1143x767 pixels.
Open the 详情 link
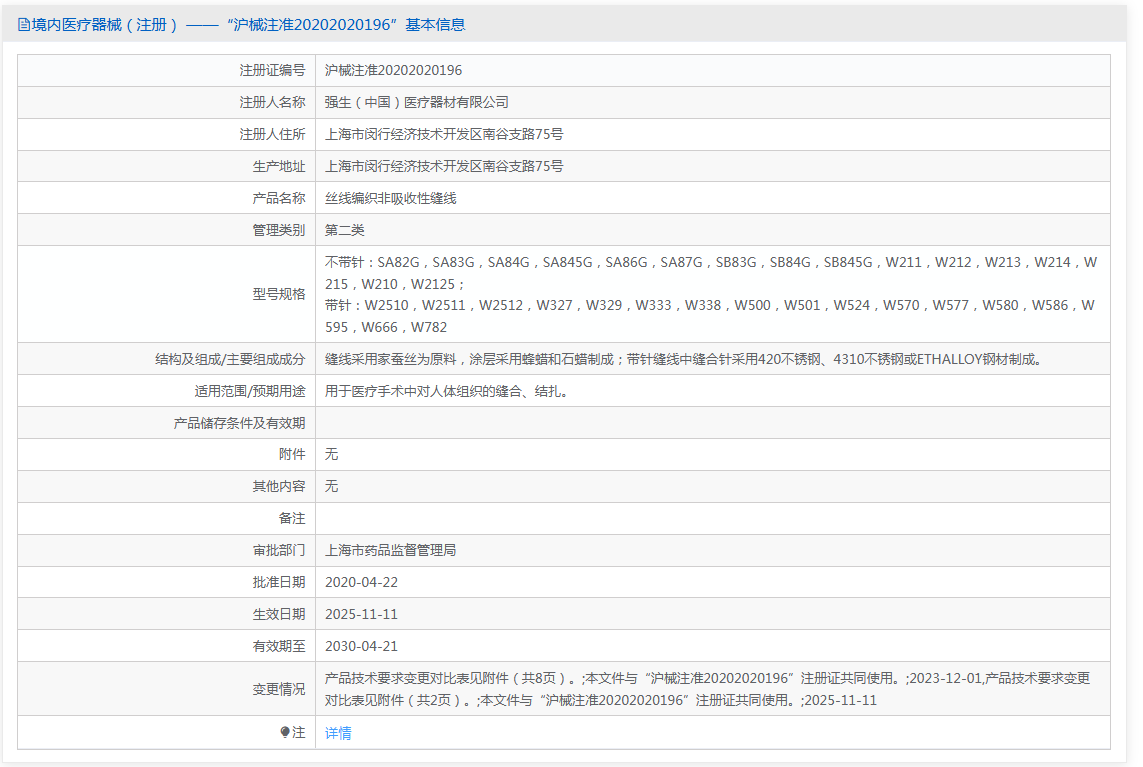[338, 733]
